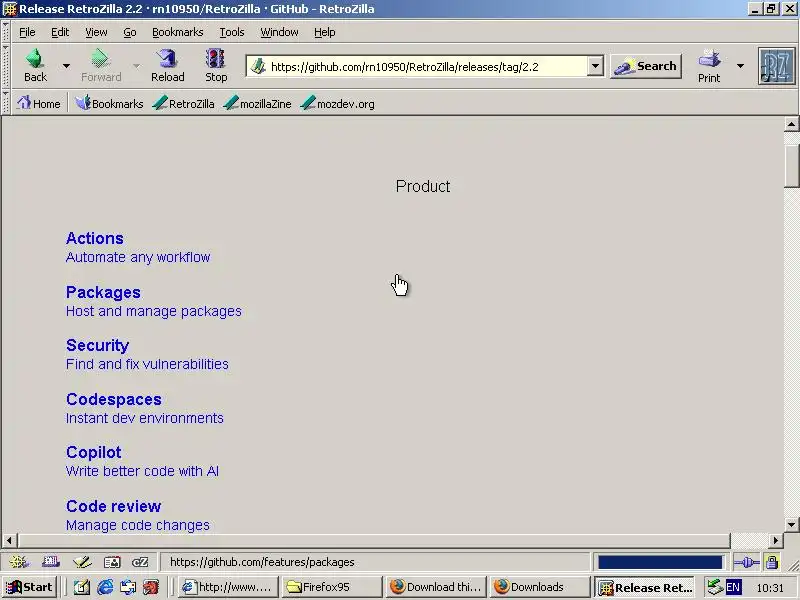The width and height of the screenshot is (800, 600).
Task: Reload the current page
Action: pyautogui.click(x=167, y=65)
